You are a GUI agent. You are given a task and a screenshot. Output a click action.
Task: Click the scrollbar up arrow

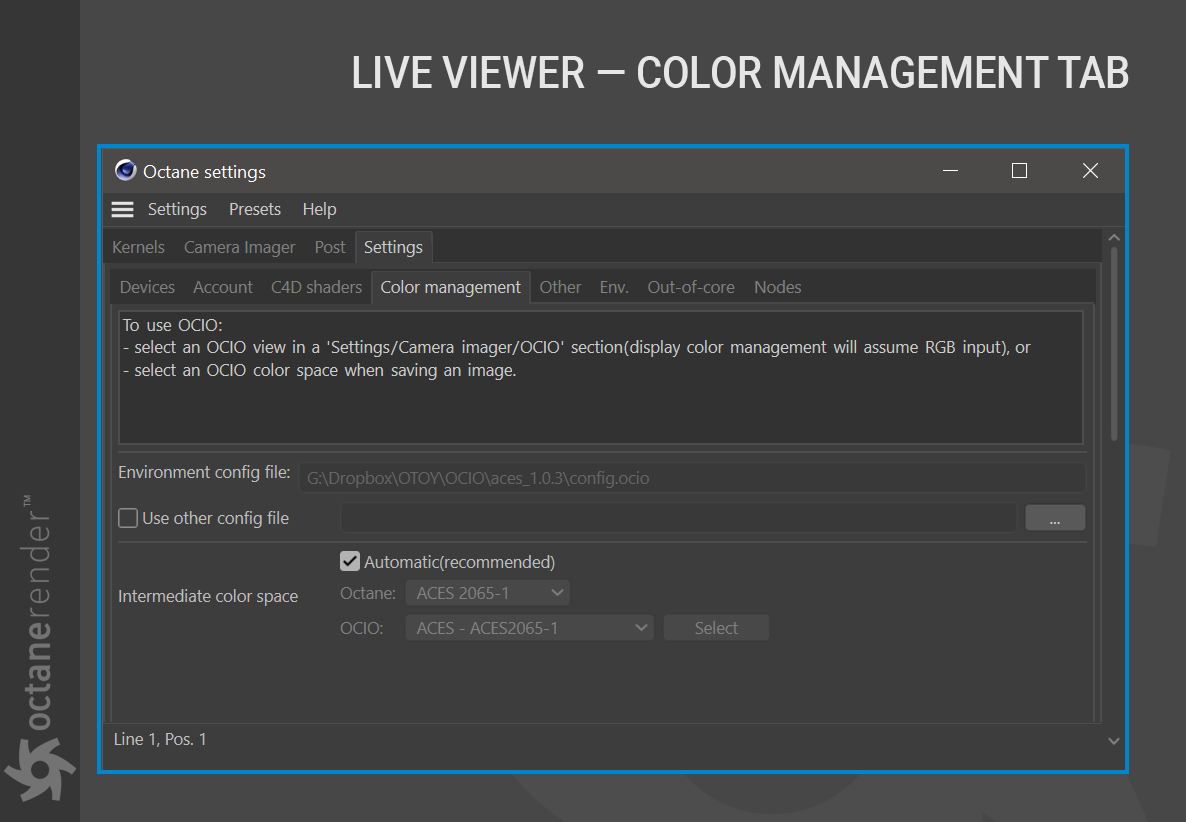[1114, 237]
